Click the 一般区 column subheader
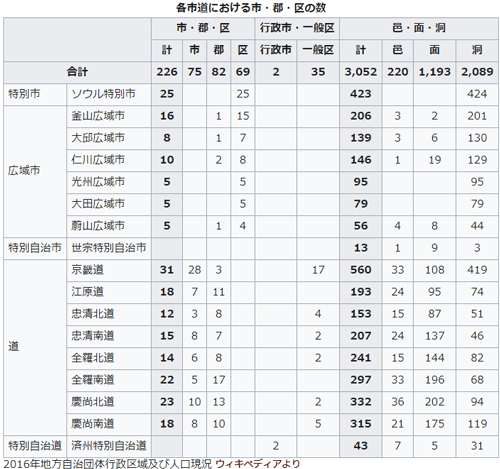 click(x=318, y=50)
